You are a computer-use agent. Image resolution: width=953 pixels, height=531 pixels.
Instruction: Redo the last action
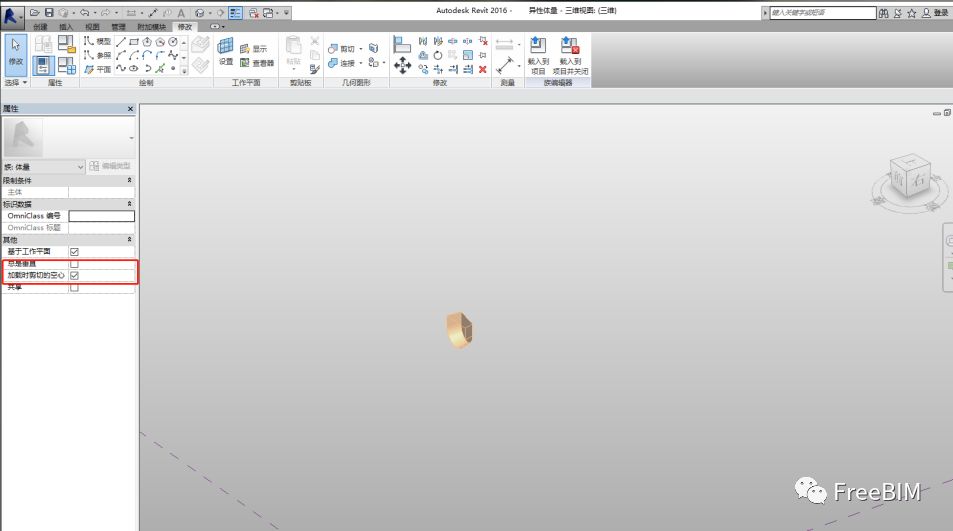[105, 12]
